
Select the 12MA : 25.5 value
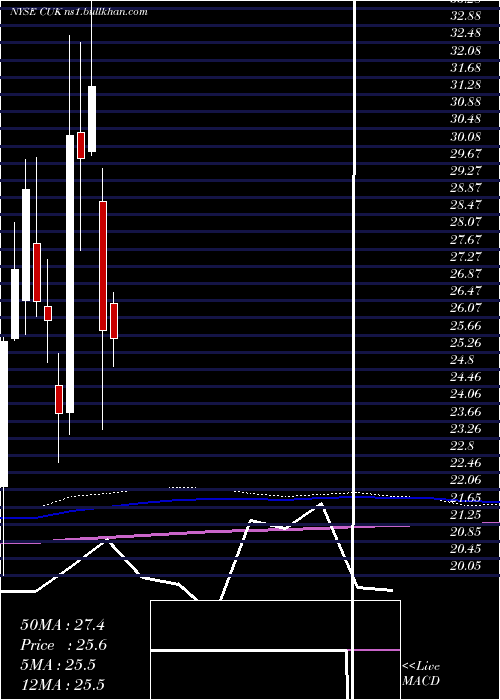pyautogui.click(x=62, y=685)
